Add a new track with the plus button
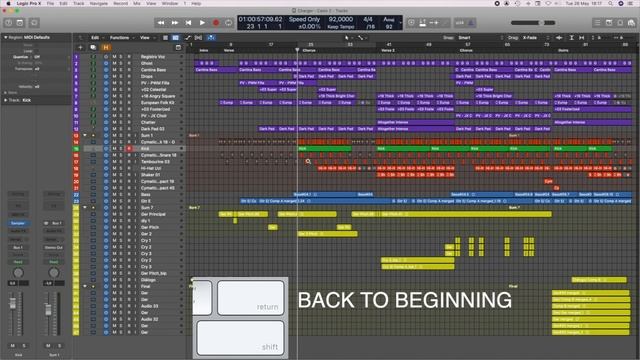 coord(80,47)
